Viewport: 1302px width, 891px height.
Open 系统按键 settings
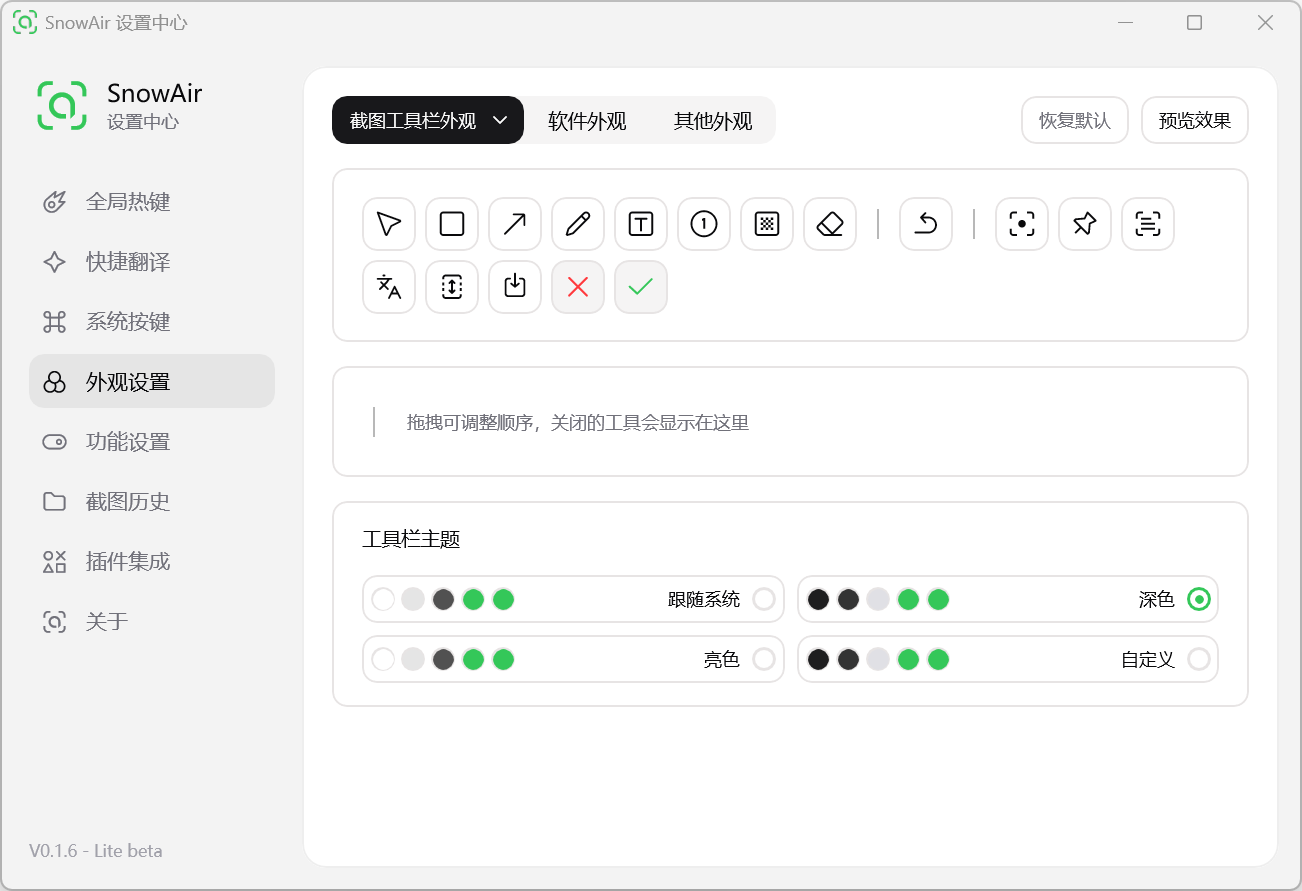point(152,322)
